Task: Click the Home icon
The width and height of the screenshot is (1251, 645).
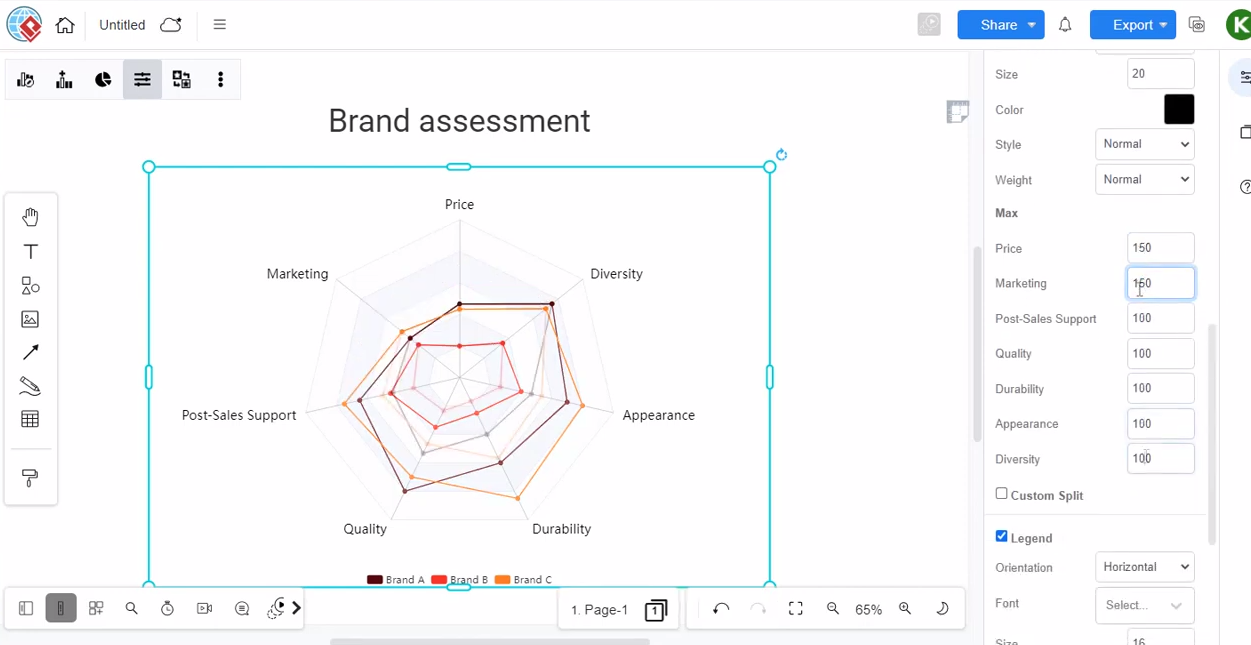Action: [x=65, y=25]
